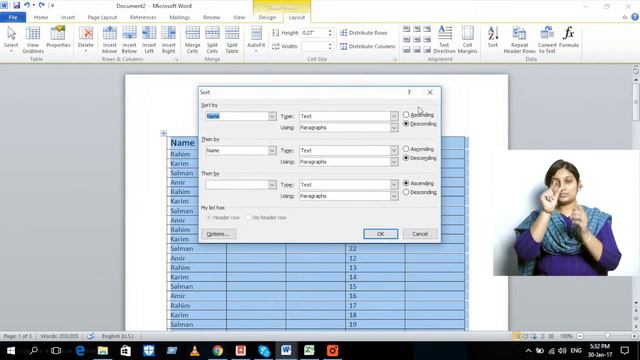The image size is (640, 360).
Task: Switch to the Insert tab
Action: click(x=68, y=17)
